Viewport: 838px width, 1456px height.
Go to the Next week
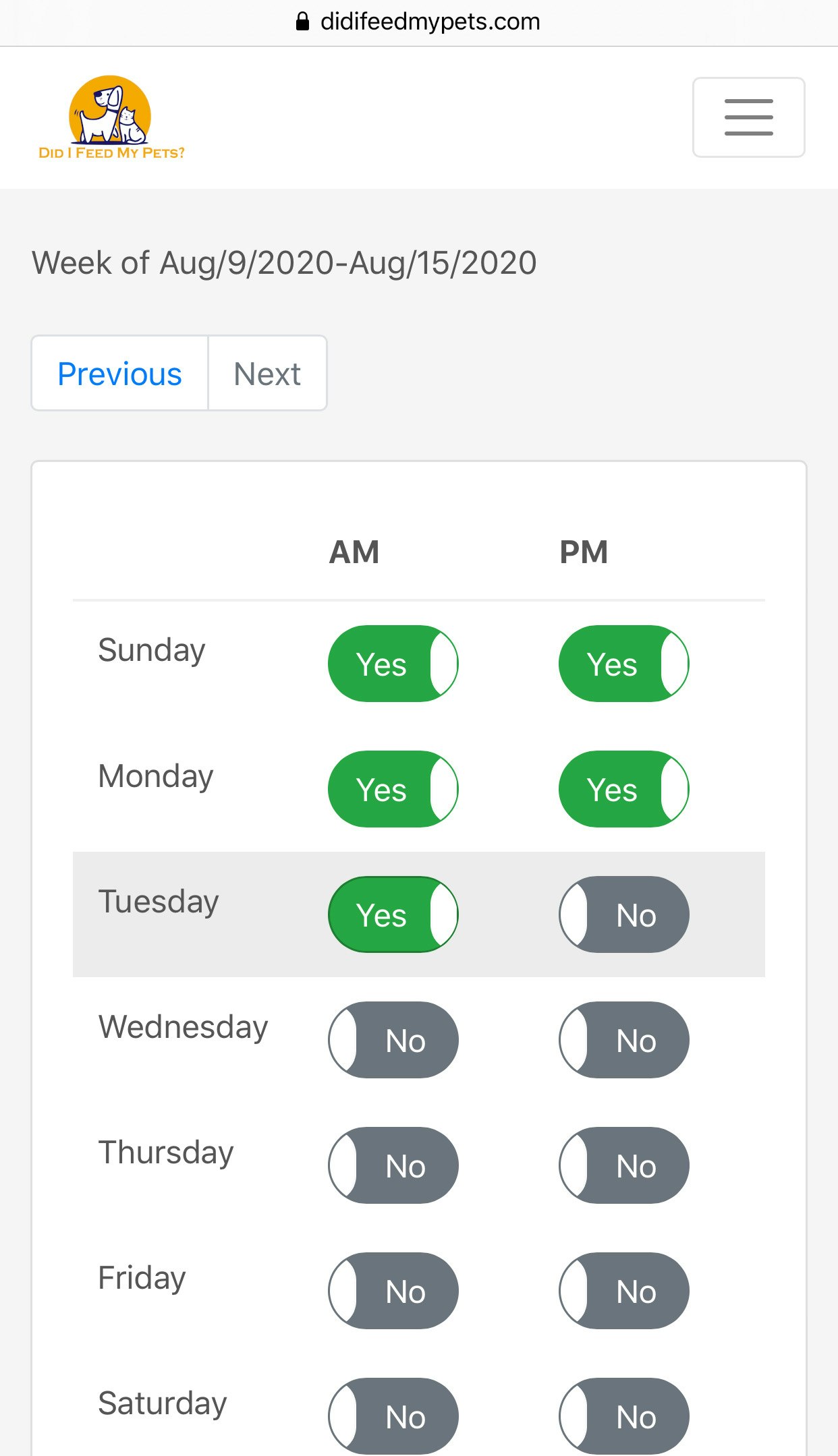[267, 374]
